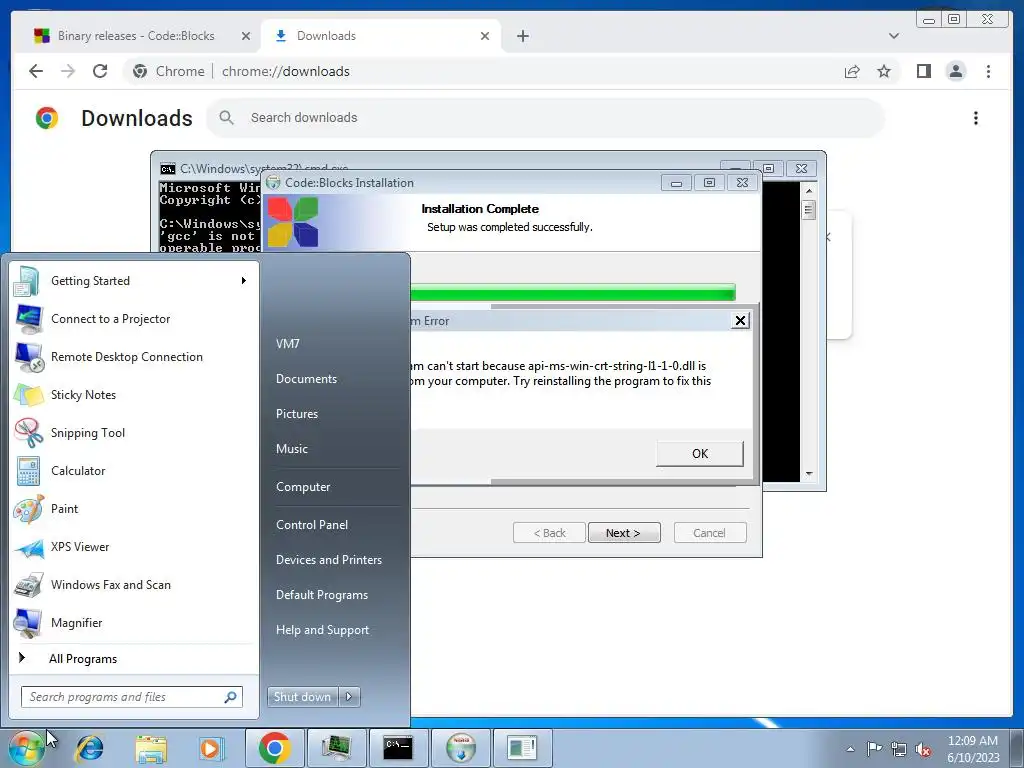The width and height of the screenshot is (1024, 768).
Task: Launch Magnifier
Action: [133, 623]
